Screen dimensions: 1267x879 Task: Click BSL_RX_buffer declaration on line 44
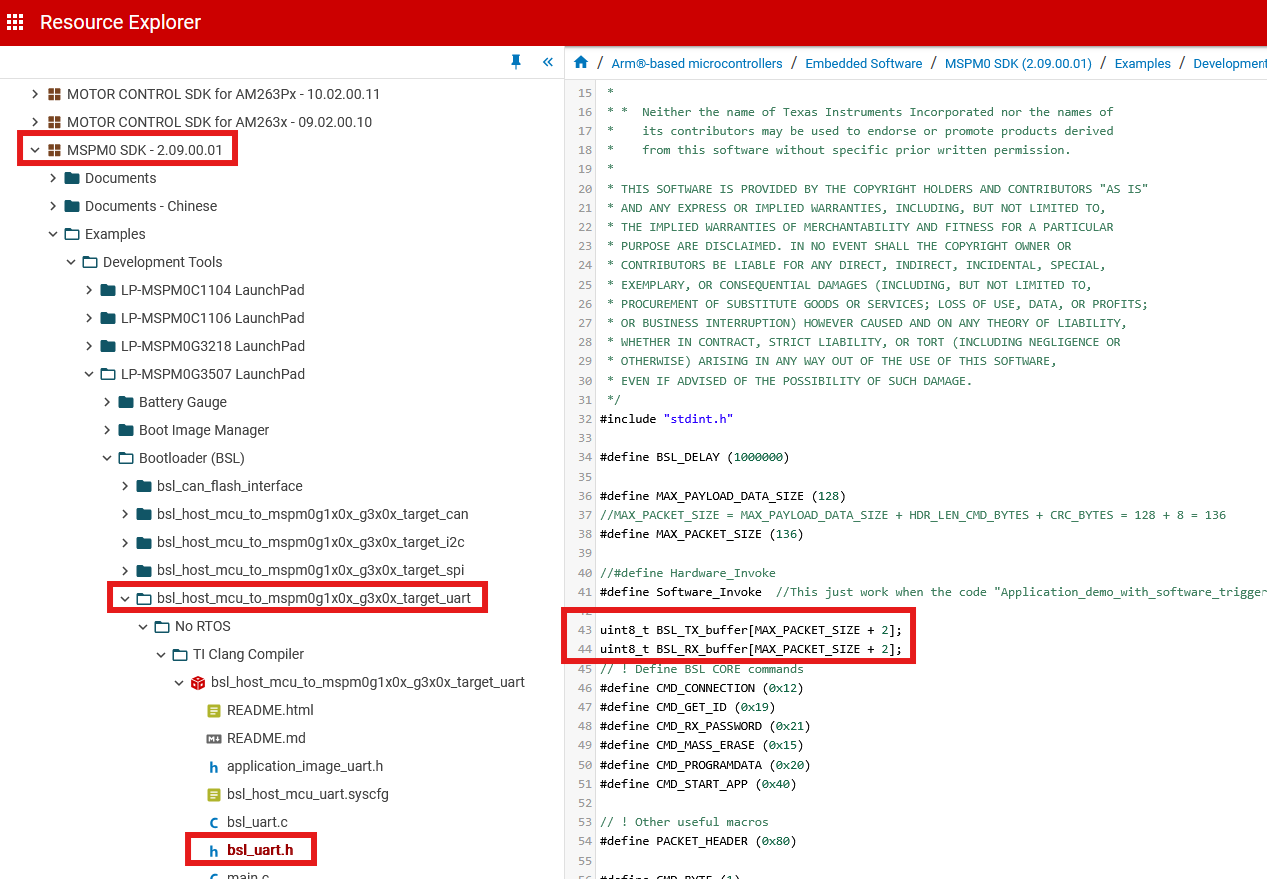coord(751,649)
